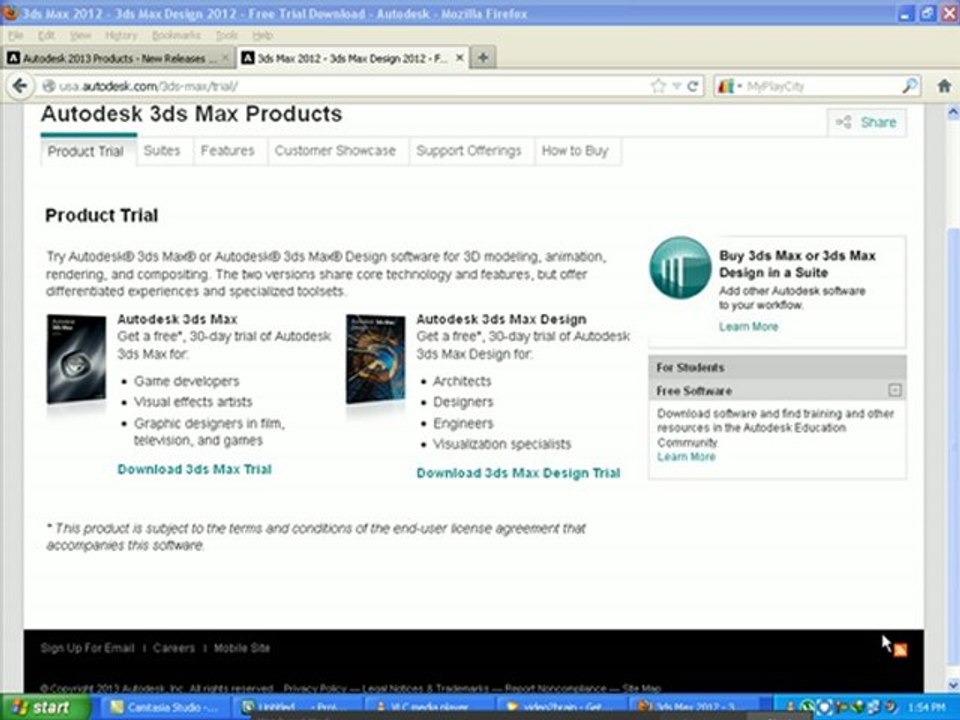Click the browser Back arrow button
960x720 pixels.
[x=20, y=86]
